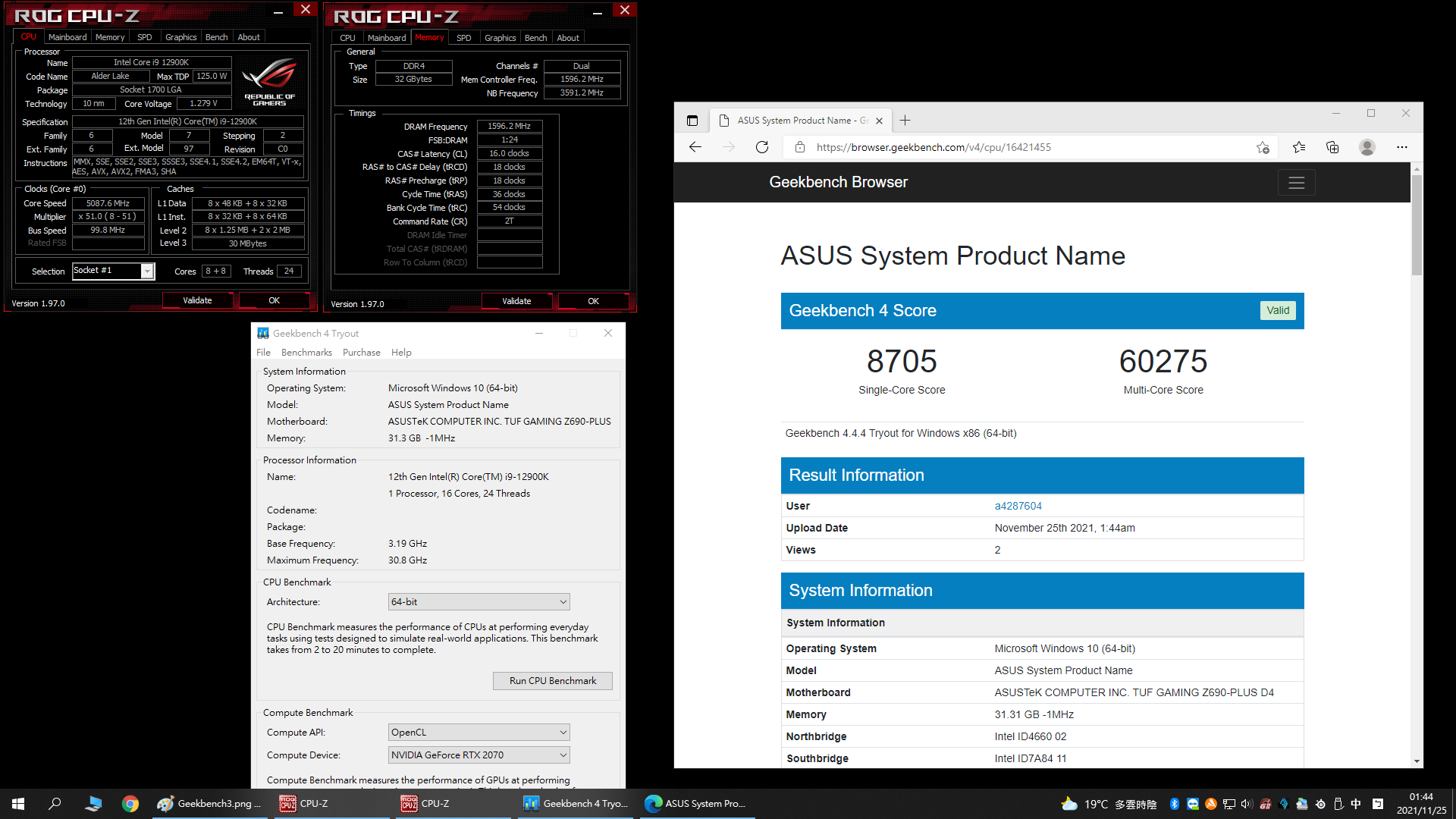Reload the Geekbench Browser page
1456x819 pixels.
(x=762, y=147)
